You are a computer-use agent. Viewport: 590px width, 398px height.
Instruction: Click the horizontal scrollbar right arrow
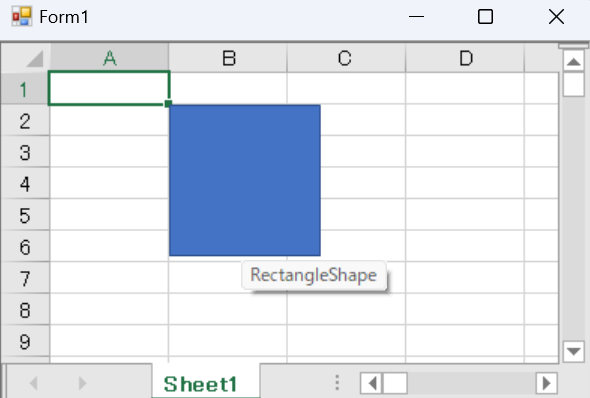click(546, 383)
